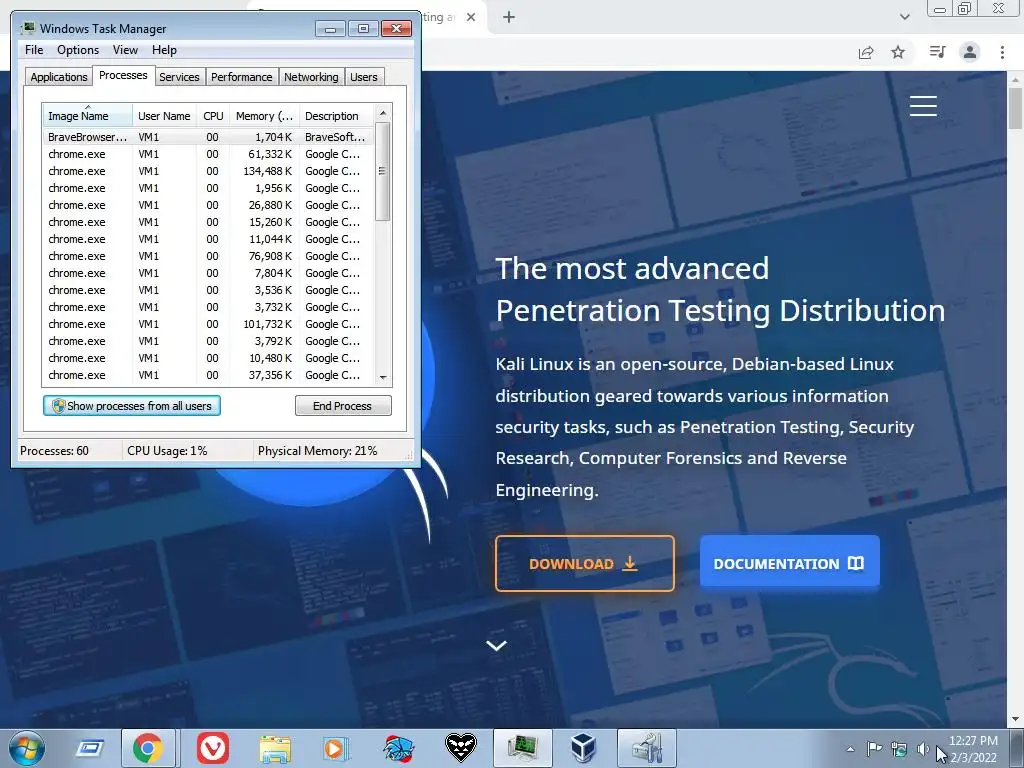This screenshot has width=1024, height=768.
Task: Open Task Manager Help menu
Action: tap(164, 50)
